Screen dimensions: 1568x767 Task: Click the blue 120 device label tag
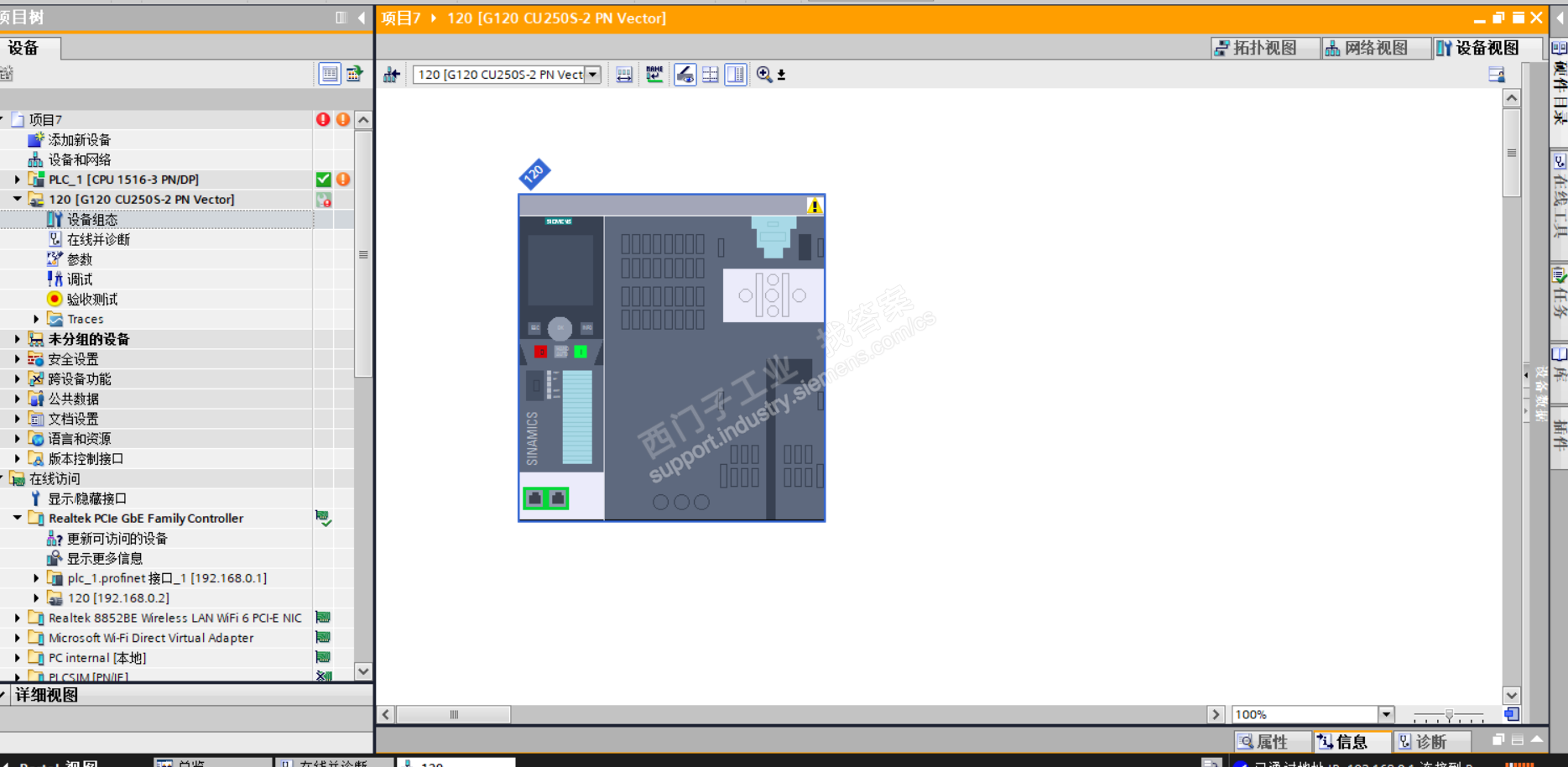pyautogui.click(x=534, y=175)
